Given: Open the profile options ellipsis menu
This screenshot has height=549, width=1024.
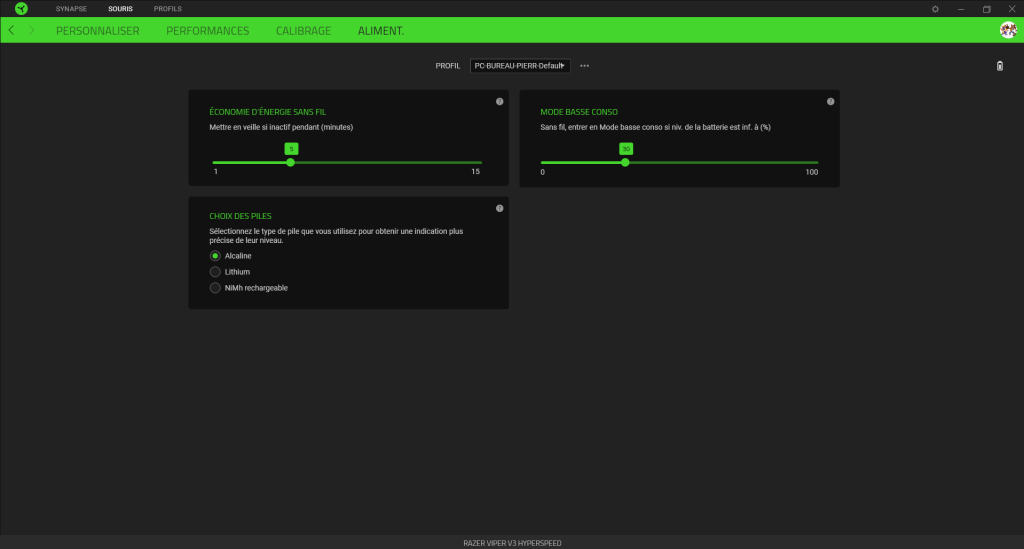Looking at the screenshot, I should point(584,66).
